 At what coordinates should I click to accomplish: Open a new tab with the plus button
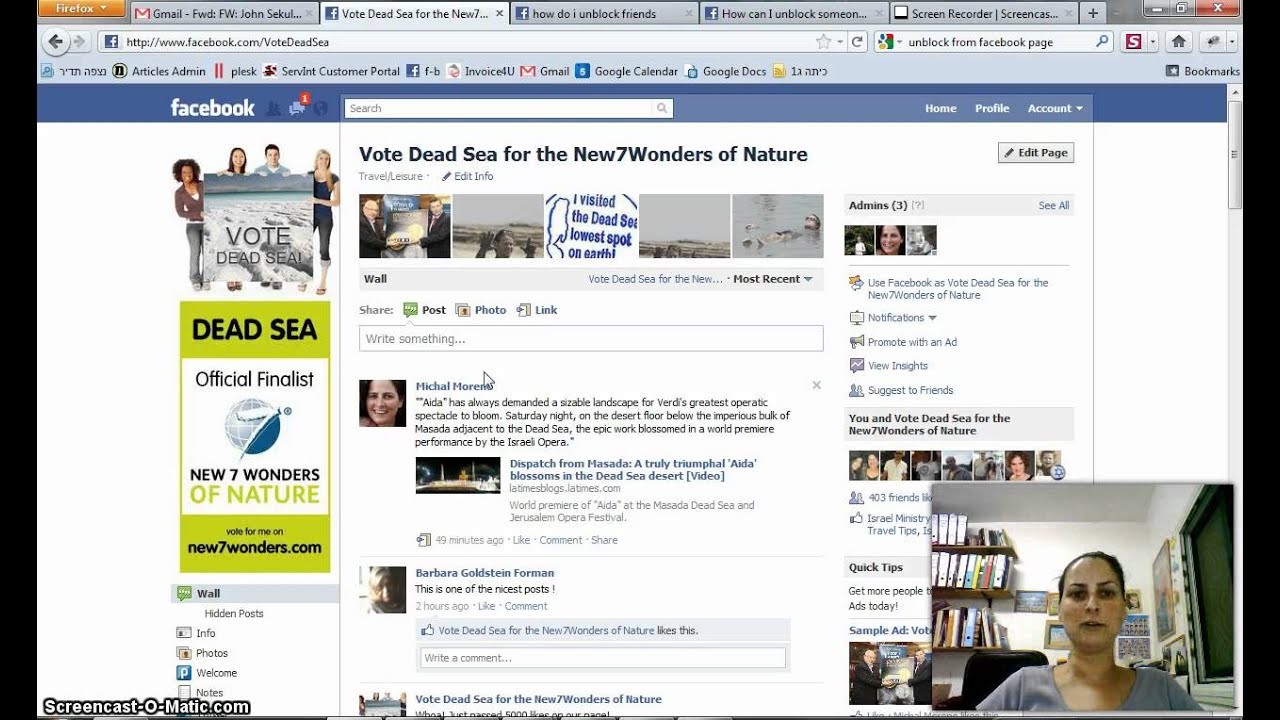pyautogui.click(x=1092, y=13)
